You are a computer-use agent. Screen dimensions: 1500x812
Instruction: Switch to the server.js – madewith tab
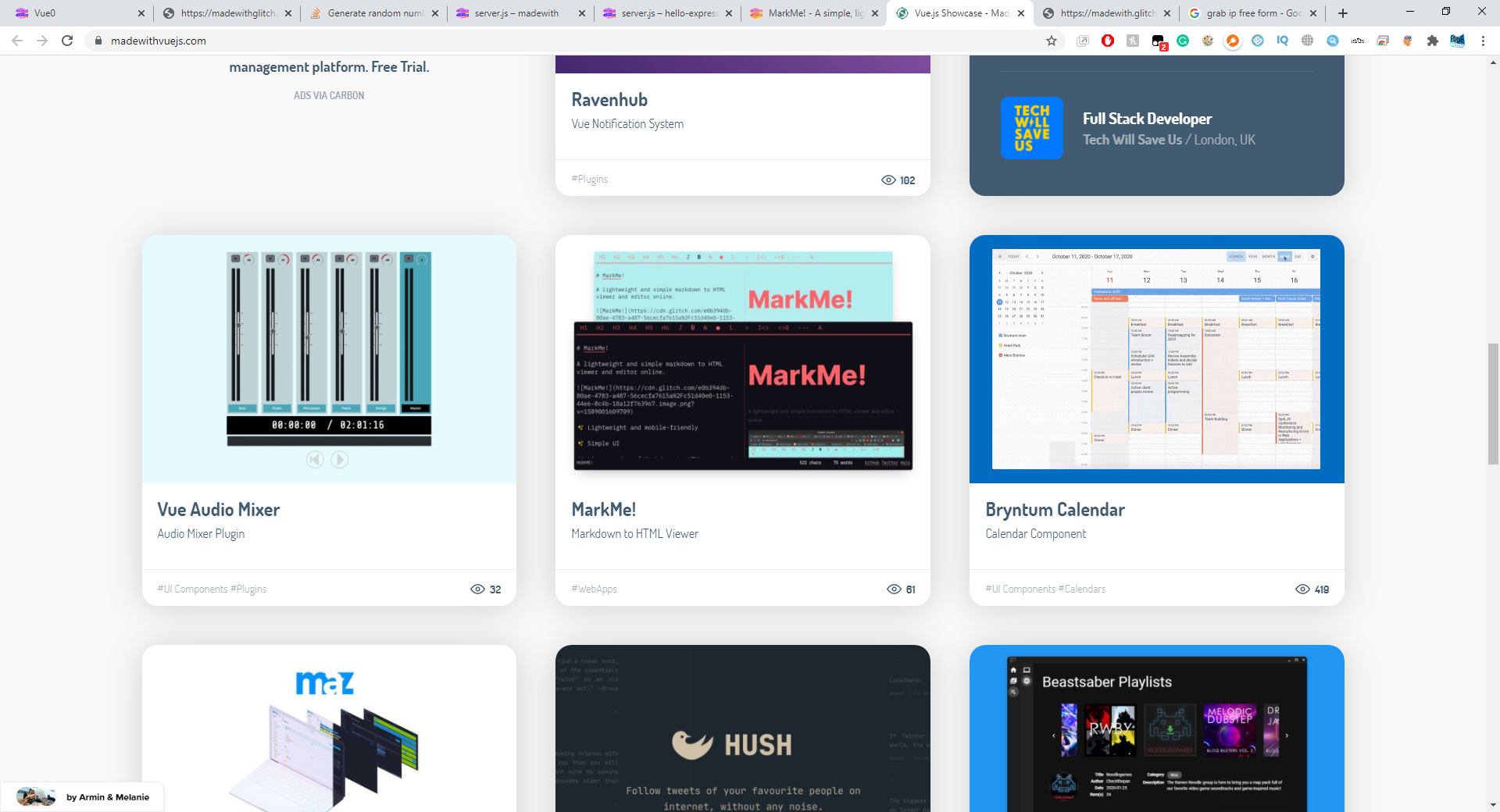coord(520,13)
